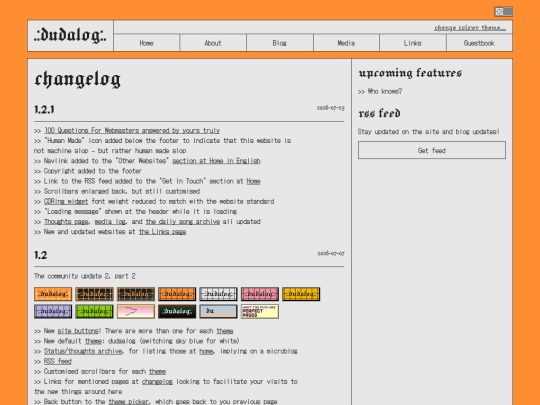Open the media log link
The width and height of the screenshot is (540, 405).
110,222
